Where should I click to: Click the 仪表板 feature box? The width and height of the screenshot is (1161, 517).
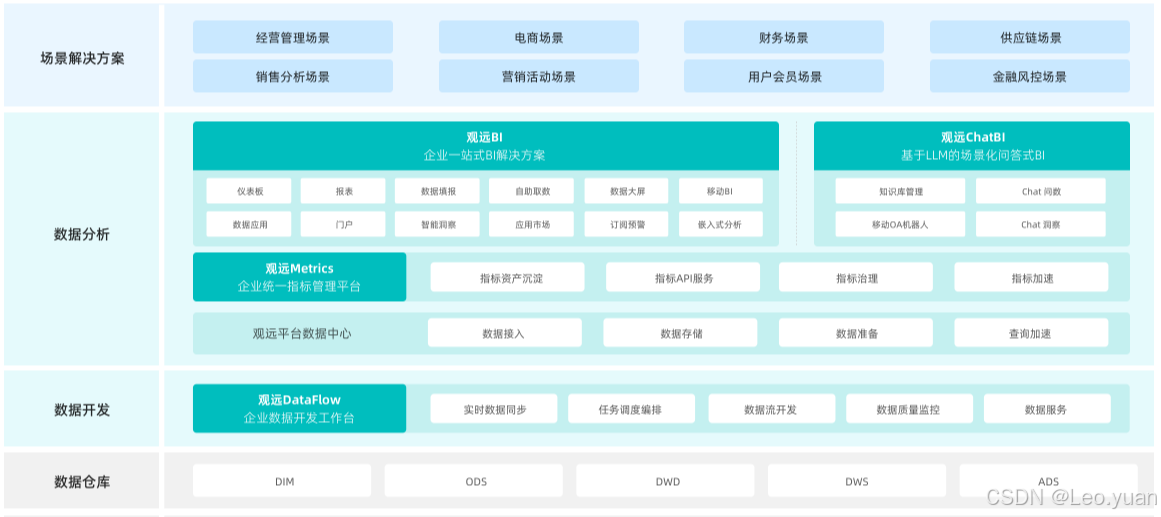(x=250, y=191)
